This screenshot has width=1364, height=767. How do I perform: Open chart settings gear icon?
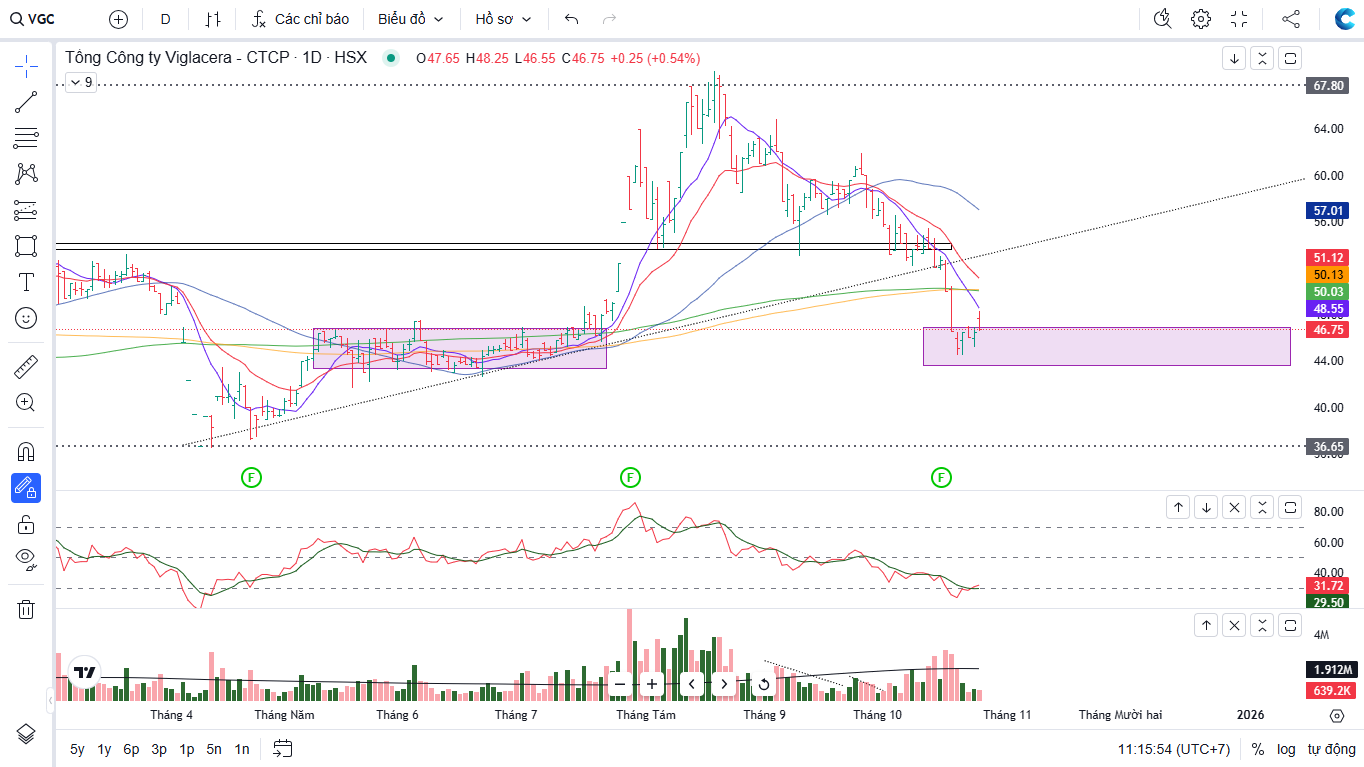point(1201,19)
